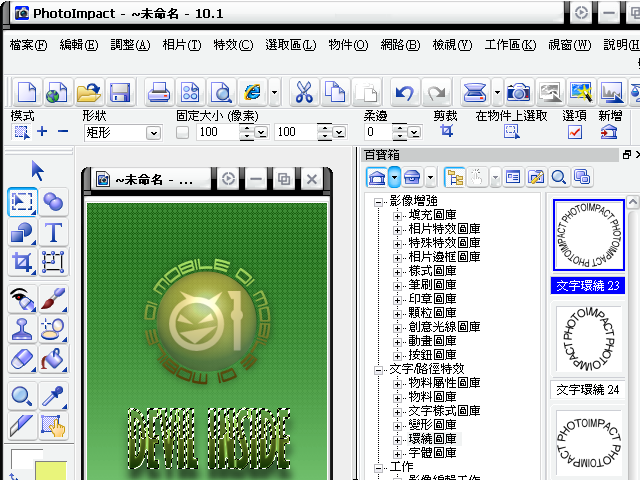The width and height of the screenshot is (640, 480).
Task: Click the new web page icon
Action: (57, 91)
